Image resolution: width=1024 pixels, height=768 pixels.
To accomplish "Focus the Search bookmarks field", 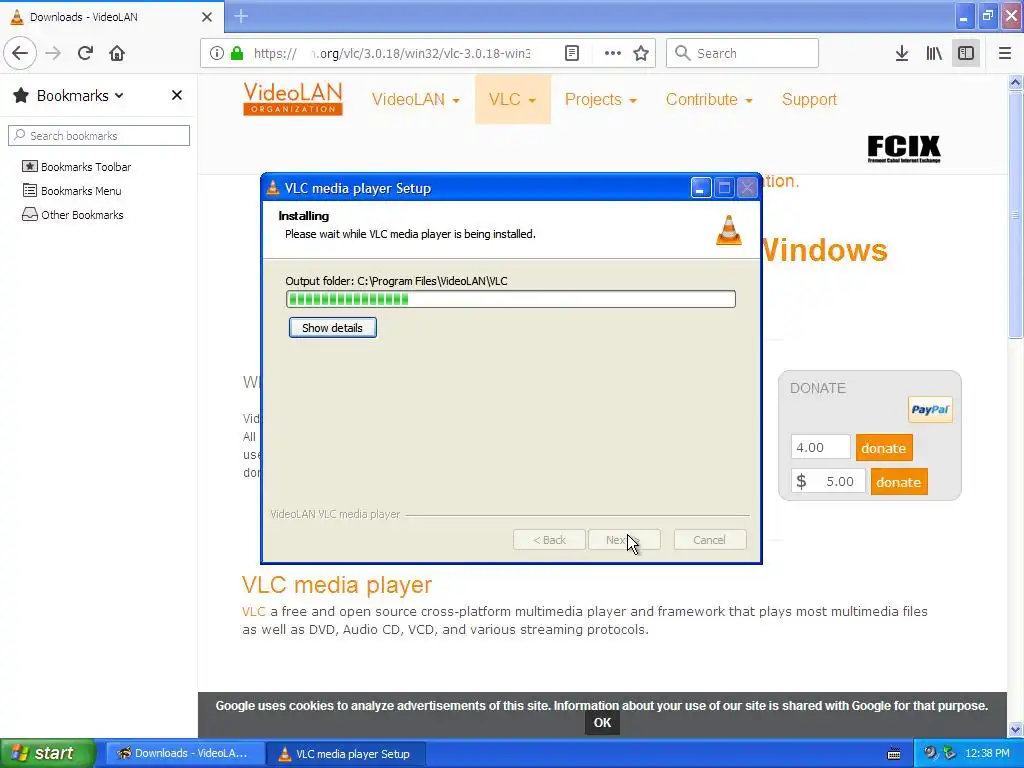I will click(x=99, y=135).
